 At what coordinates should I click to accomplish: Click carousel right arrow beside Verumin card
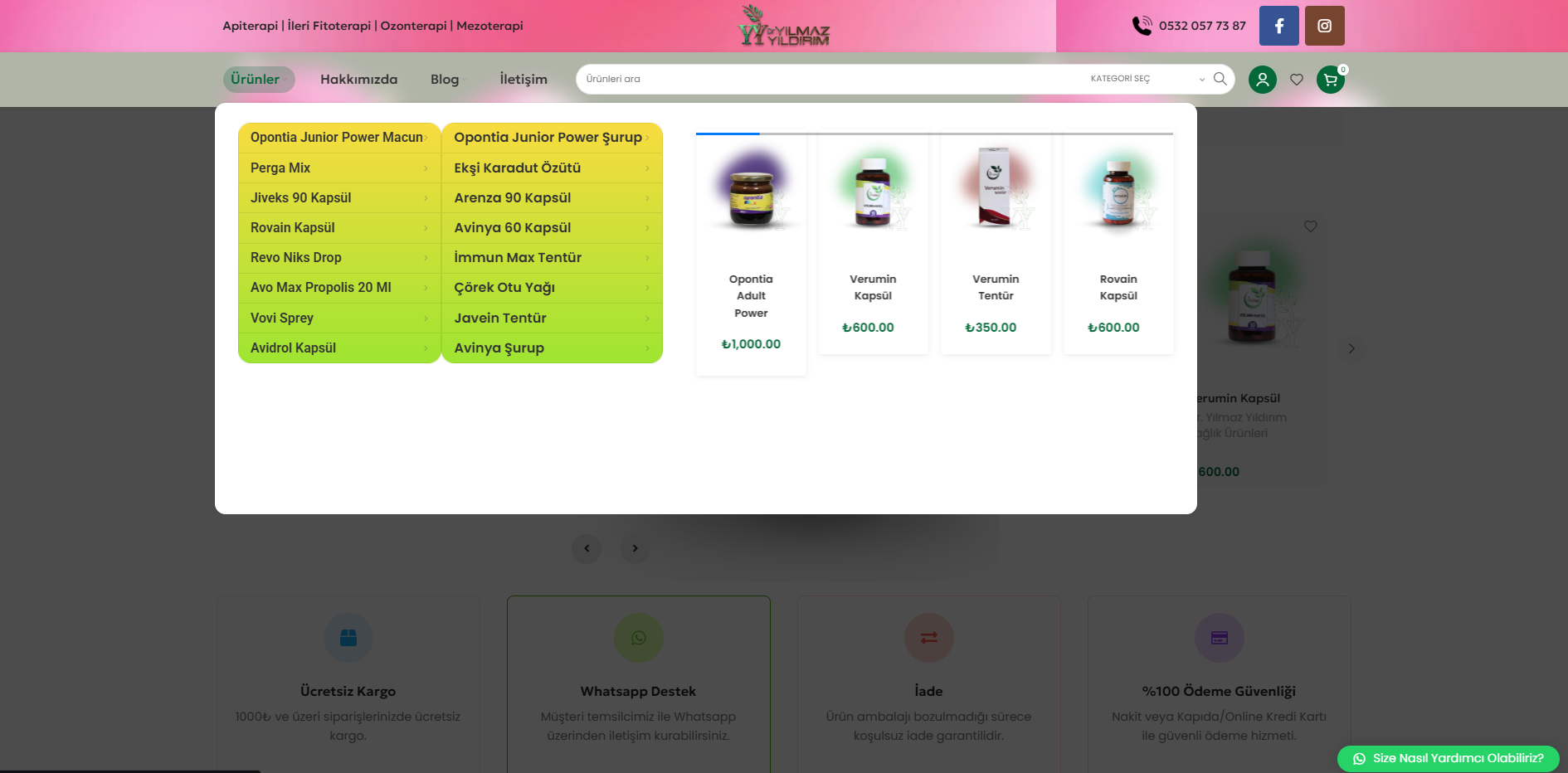click(x=1351, y=348)
